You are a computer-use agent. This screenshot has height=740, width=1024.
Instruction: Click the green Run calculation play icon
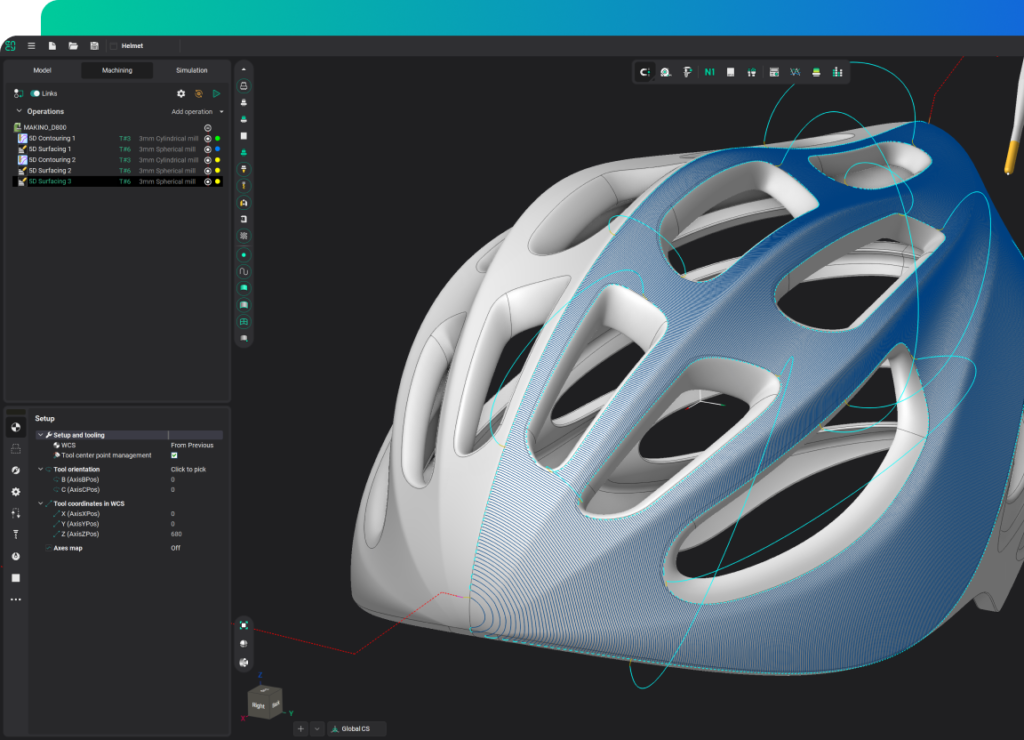tap(217, 93)
